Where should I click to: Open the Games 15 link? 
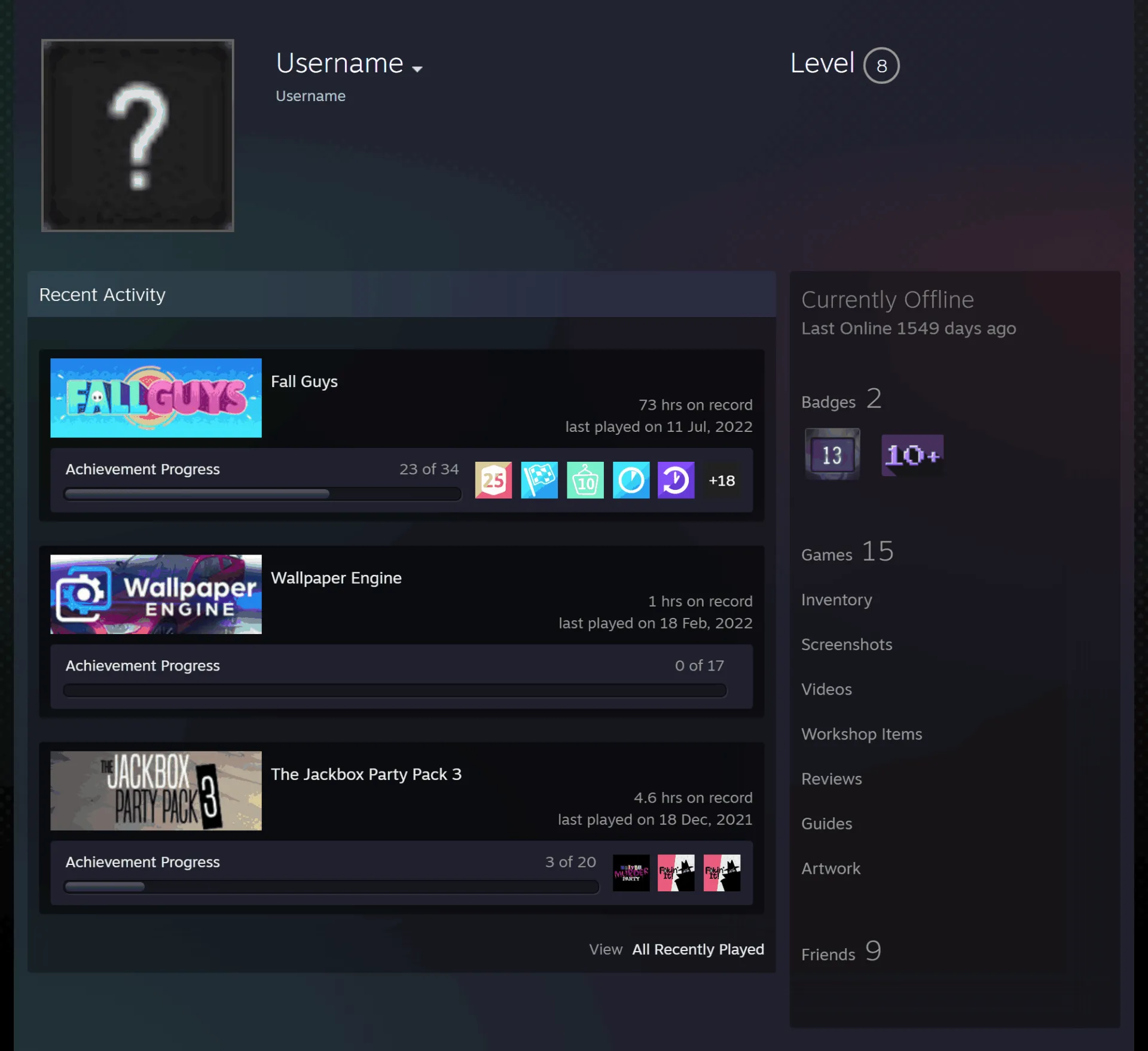pos(847,552)
